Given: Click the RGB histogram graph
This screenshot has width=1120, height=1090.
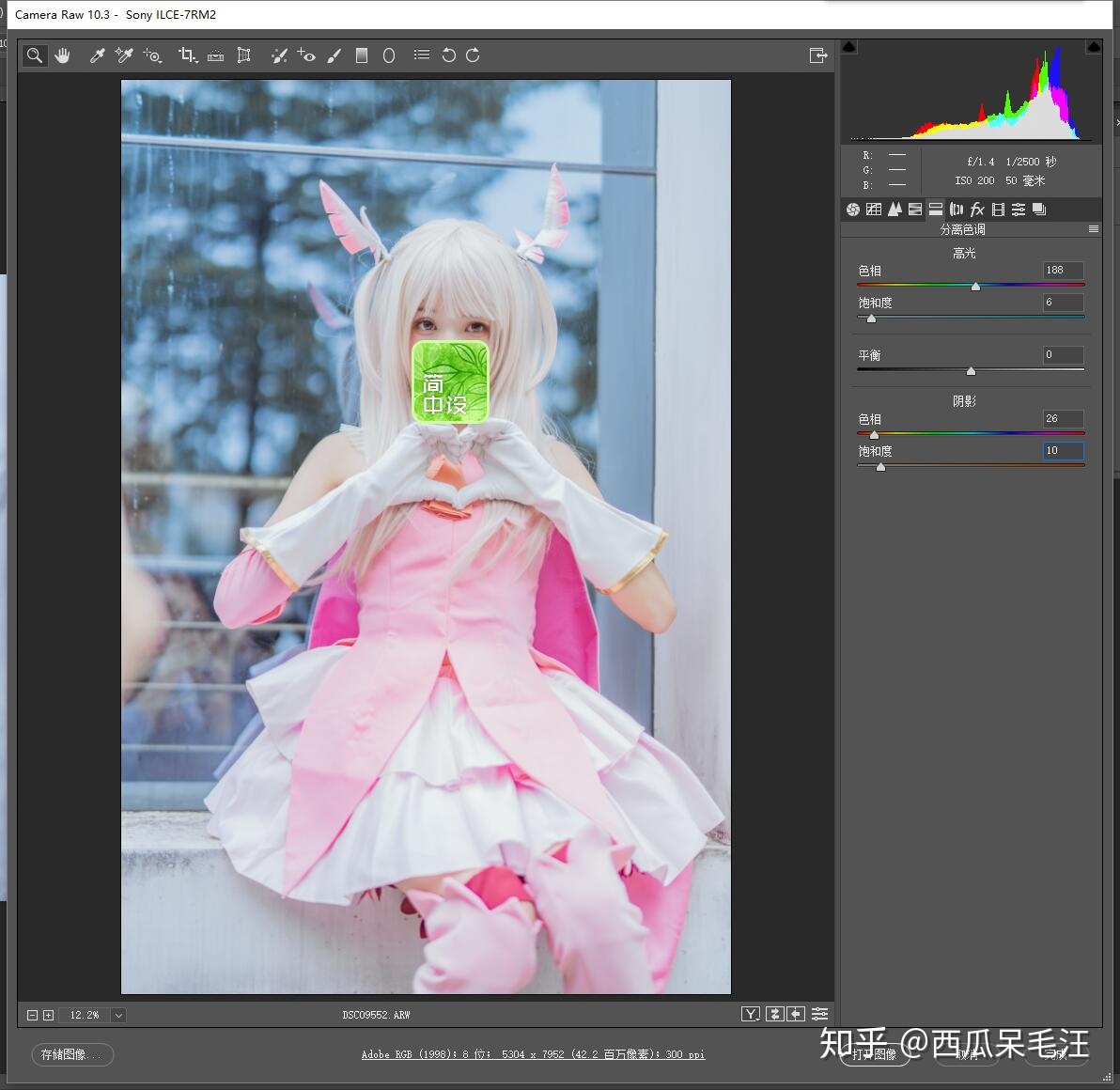Looking at the screenshot, I should (x=972, y=93).
